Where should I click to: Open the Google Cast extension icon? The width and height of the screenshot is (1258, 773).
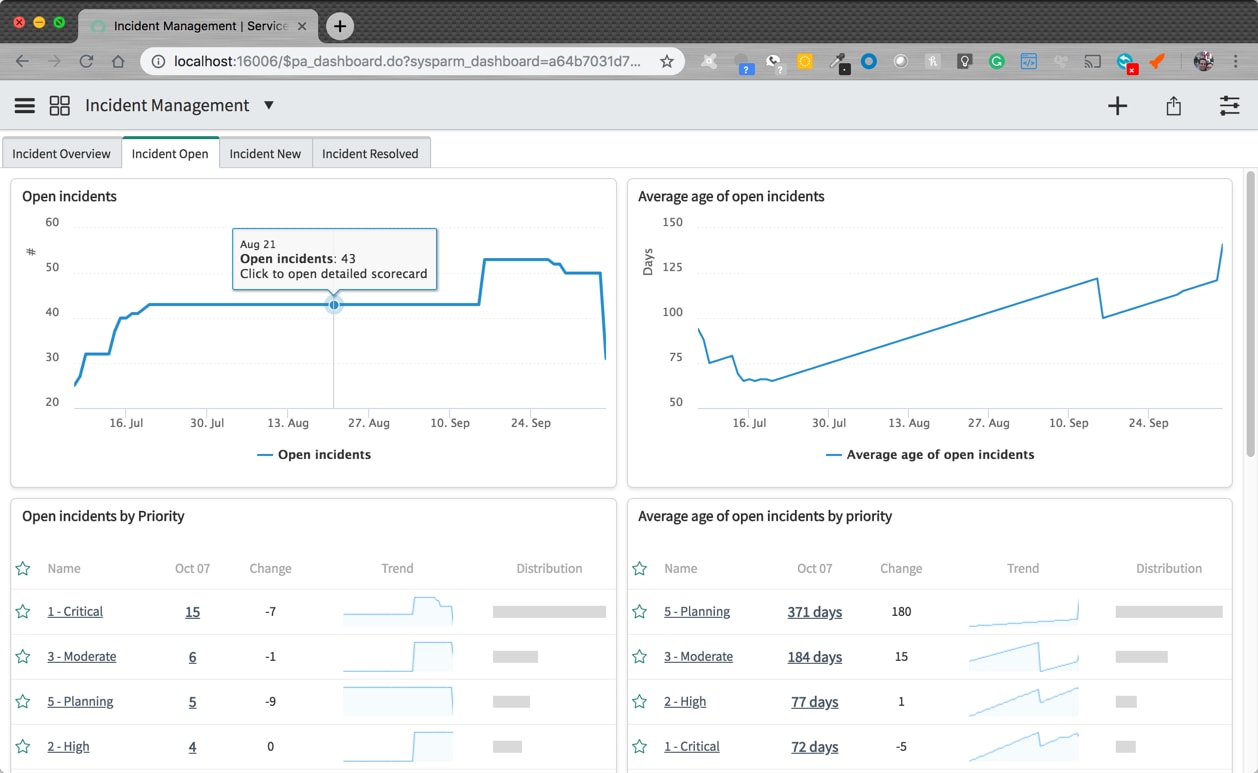click(x=1092, y=61)
